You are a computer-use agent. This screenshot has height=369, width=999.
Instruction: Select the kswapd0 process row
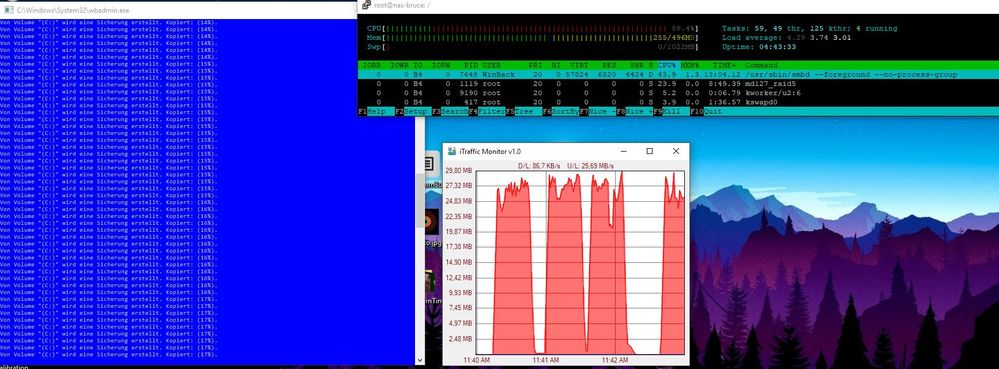coord(679,102)
